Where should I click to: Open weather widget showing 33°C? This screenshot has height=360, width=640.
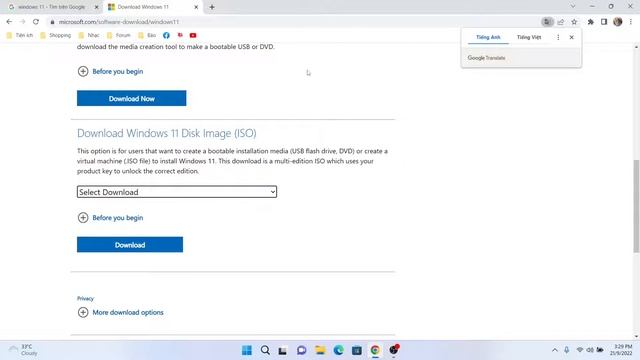[24, 350]
